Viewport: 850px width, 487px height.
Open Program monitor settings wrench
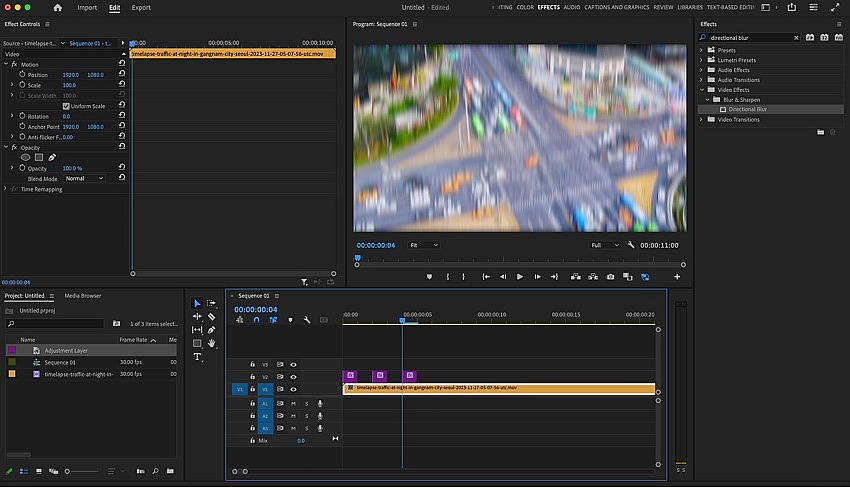point(630,245)
